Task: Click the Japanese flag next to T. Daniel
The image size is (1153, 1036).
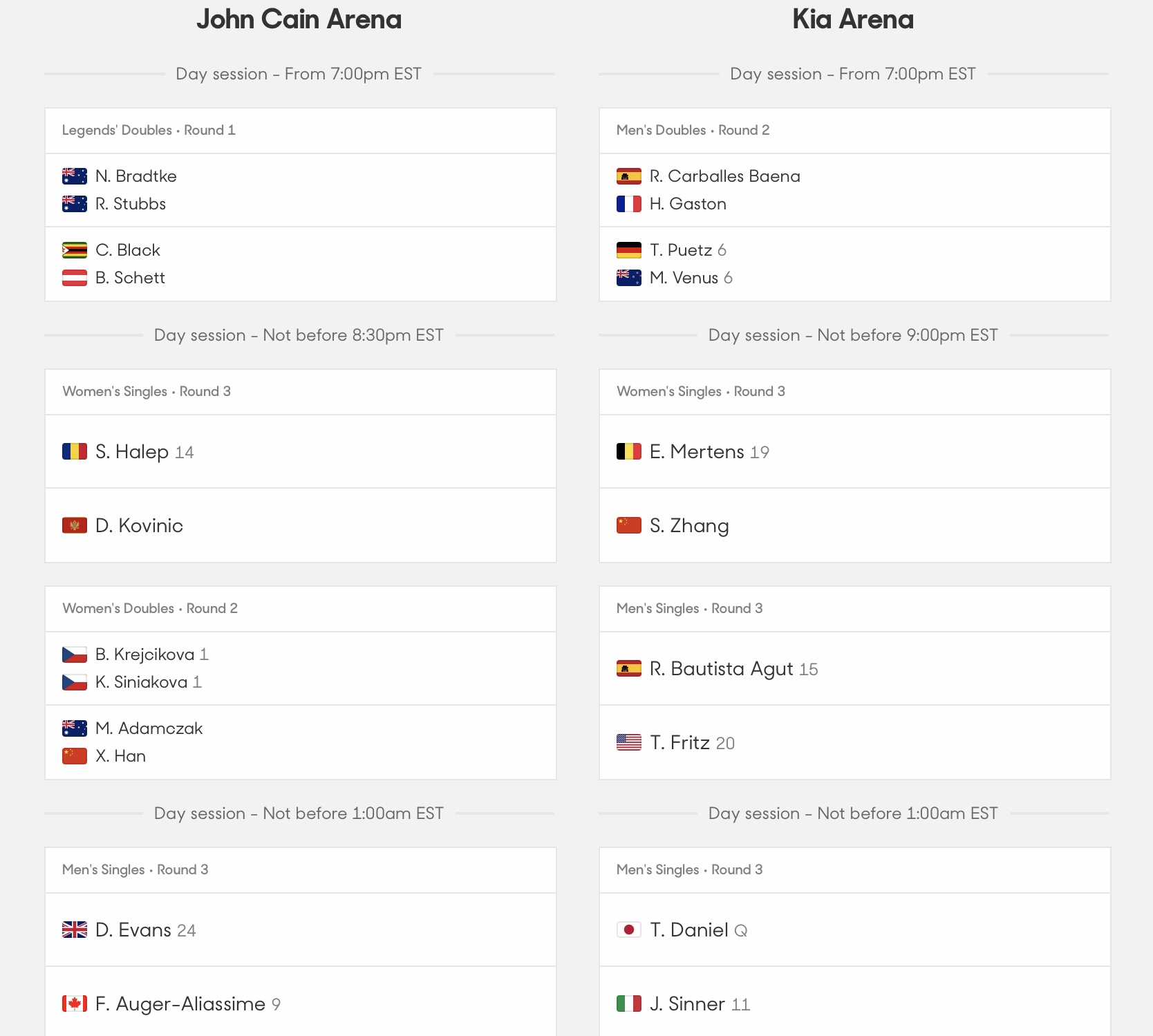Action: pos(629,930)
